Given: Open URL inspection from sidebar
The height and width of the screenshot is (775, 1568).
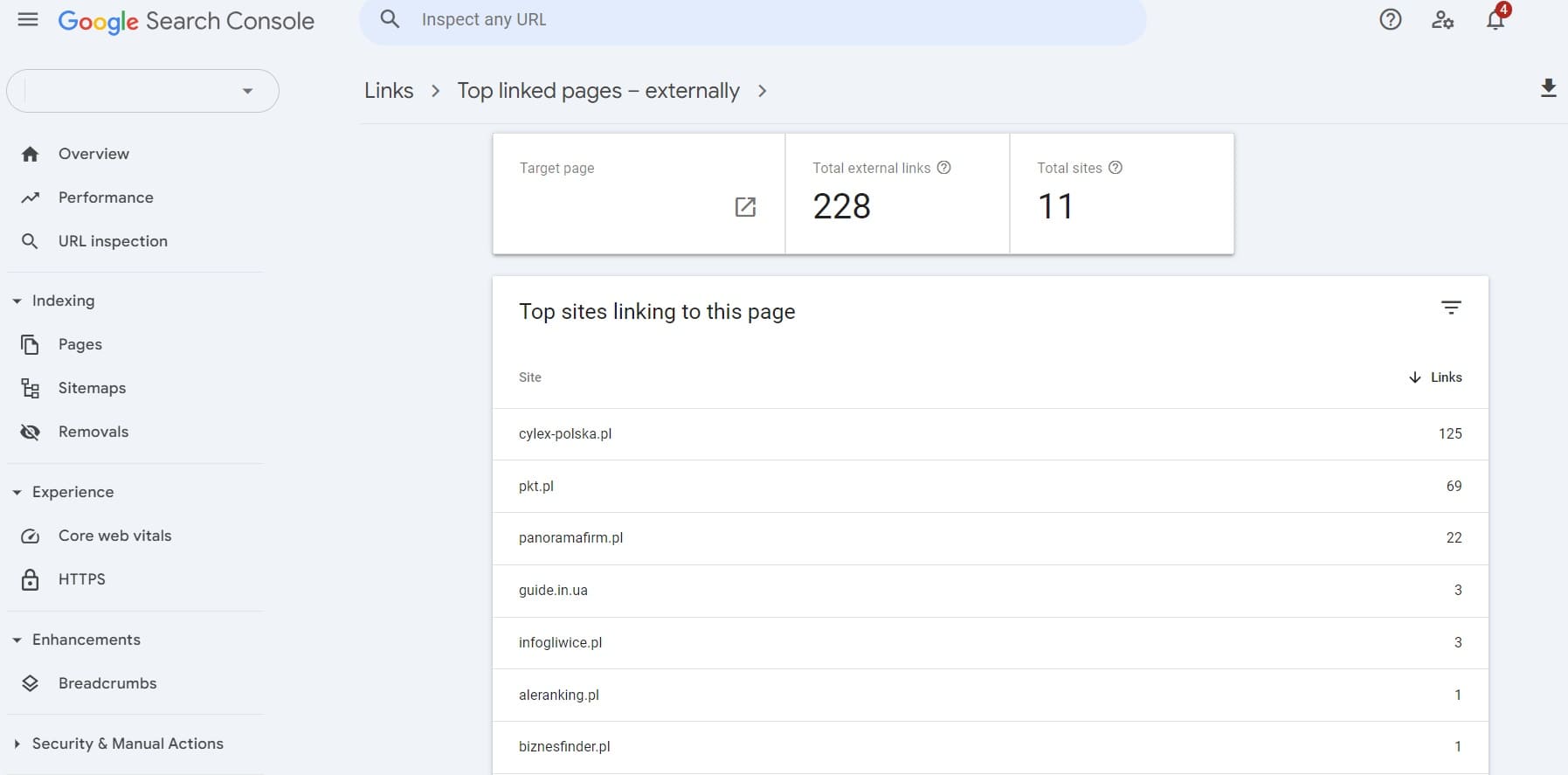Looking at the screenshot, I should (113, 241).
